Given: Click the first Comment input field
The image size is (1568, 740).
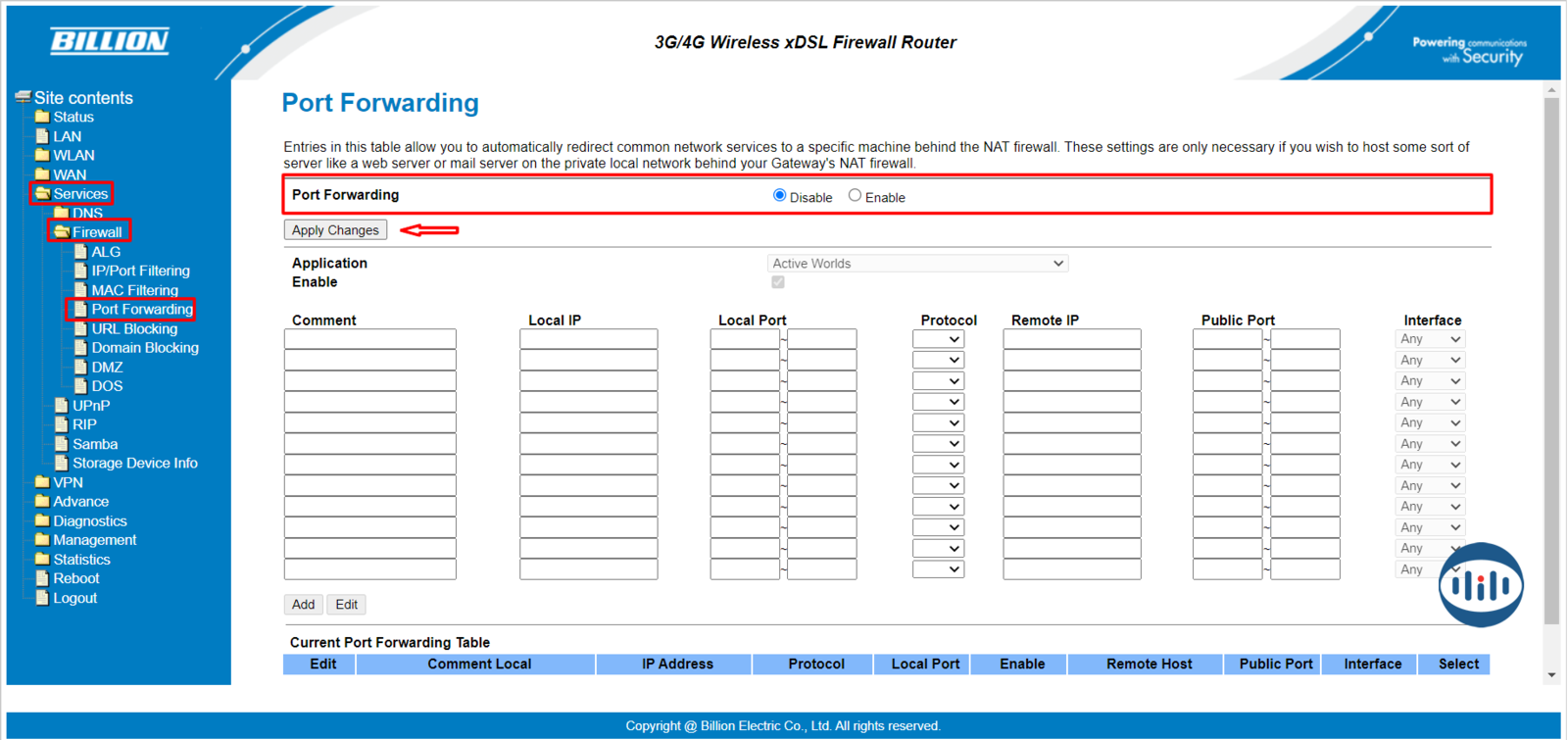Looking at the screenshot, I should tap(369, 339).
